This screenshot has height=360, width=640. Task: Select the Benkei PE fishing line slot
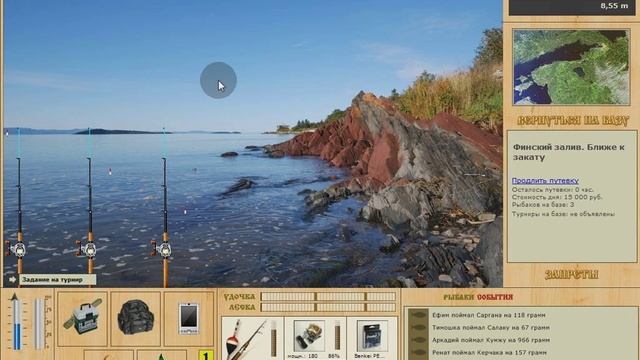[x=372, y=339]
